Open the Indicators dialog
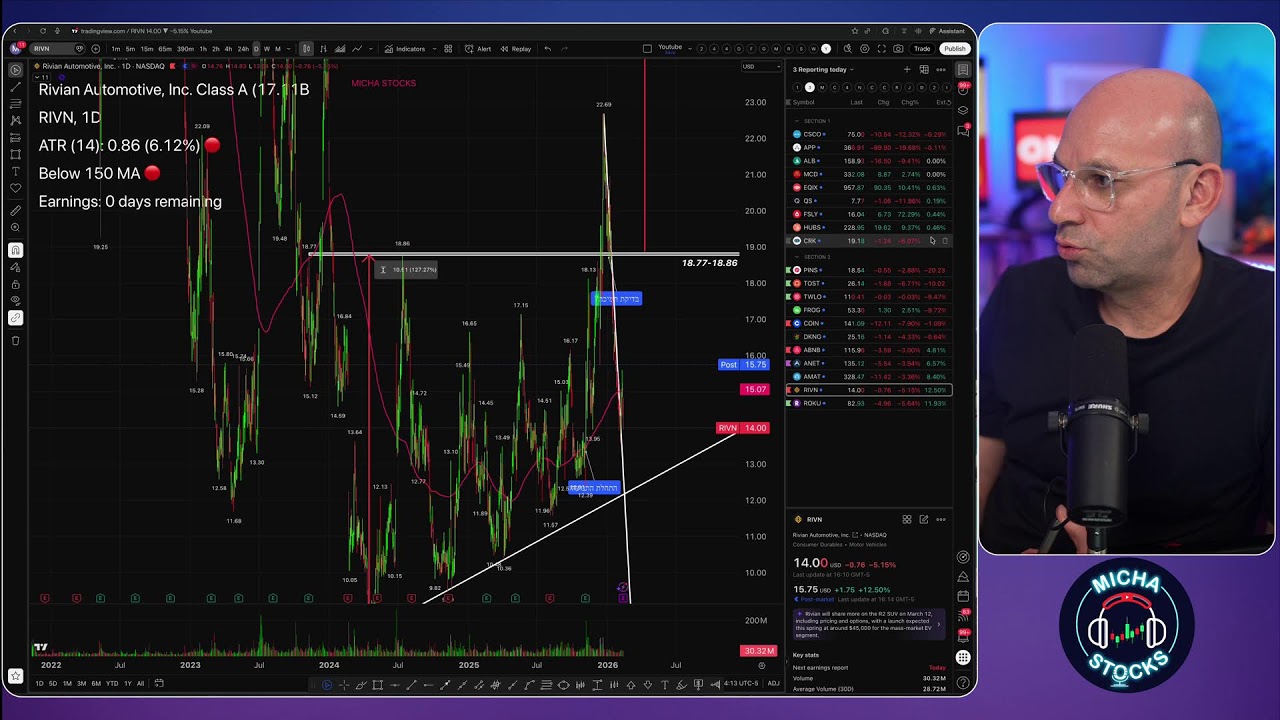The height and width of the screenshot is (720, 1280). pyautogui.click(x=404, y=49)
